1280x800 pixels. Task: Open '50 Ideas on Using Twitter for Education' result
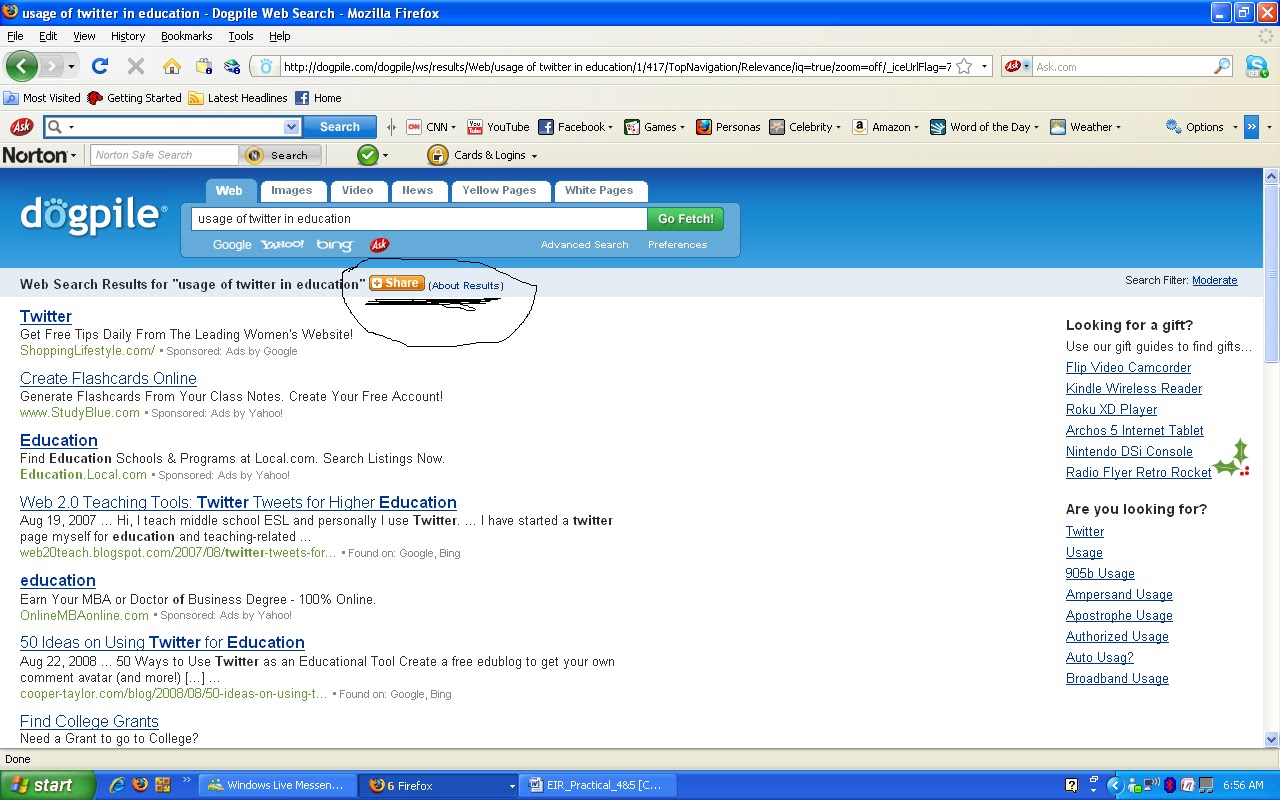162,642
